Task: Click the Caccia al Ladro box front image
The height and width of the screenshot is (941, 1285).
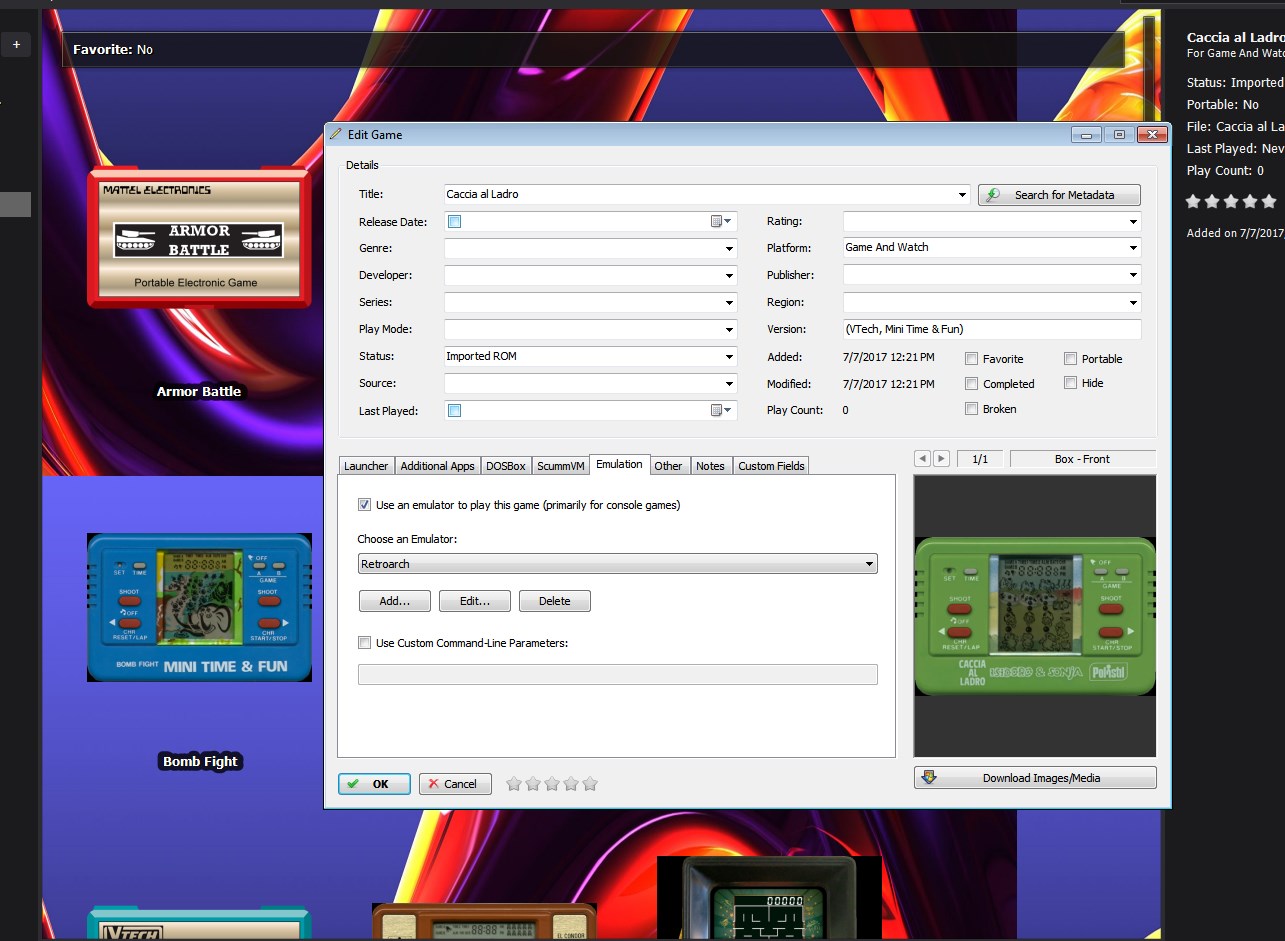Action: (1035, 615)
